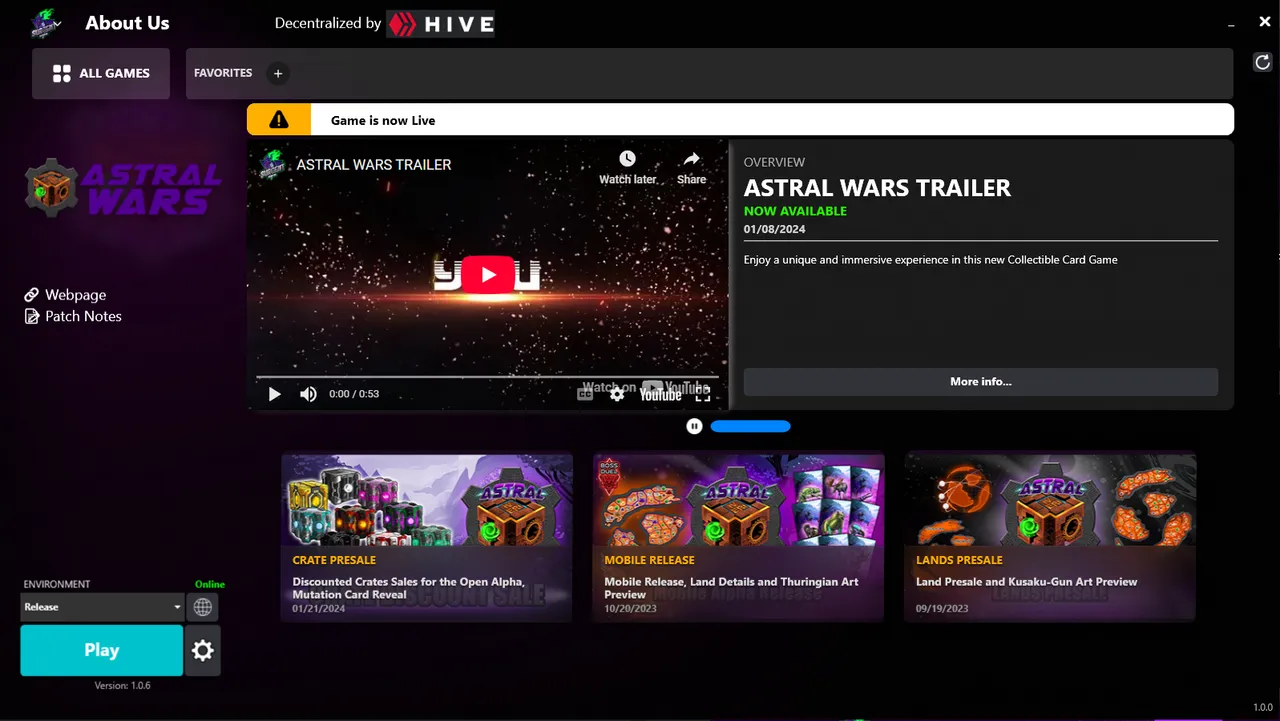Click the NOW AVAILABLE text
The width and height of the screenshot is (1280, 721).
[x=795, y=211]
